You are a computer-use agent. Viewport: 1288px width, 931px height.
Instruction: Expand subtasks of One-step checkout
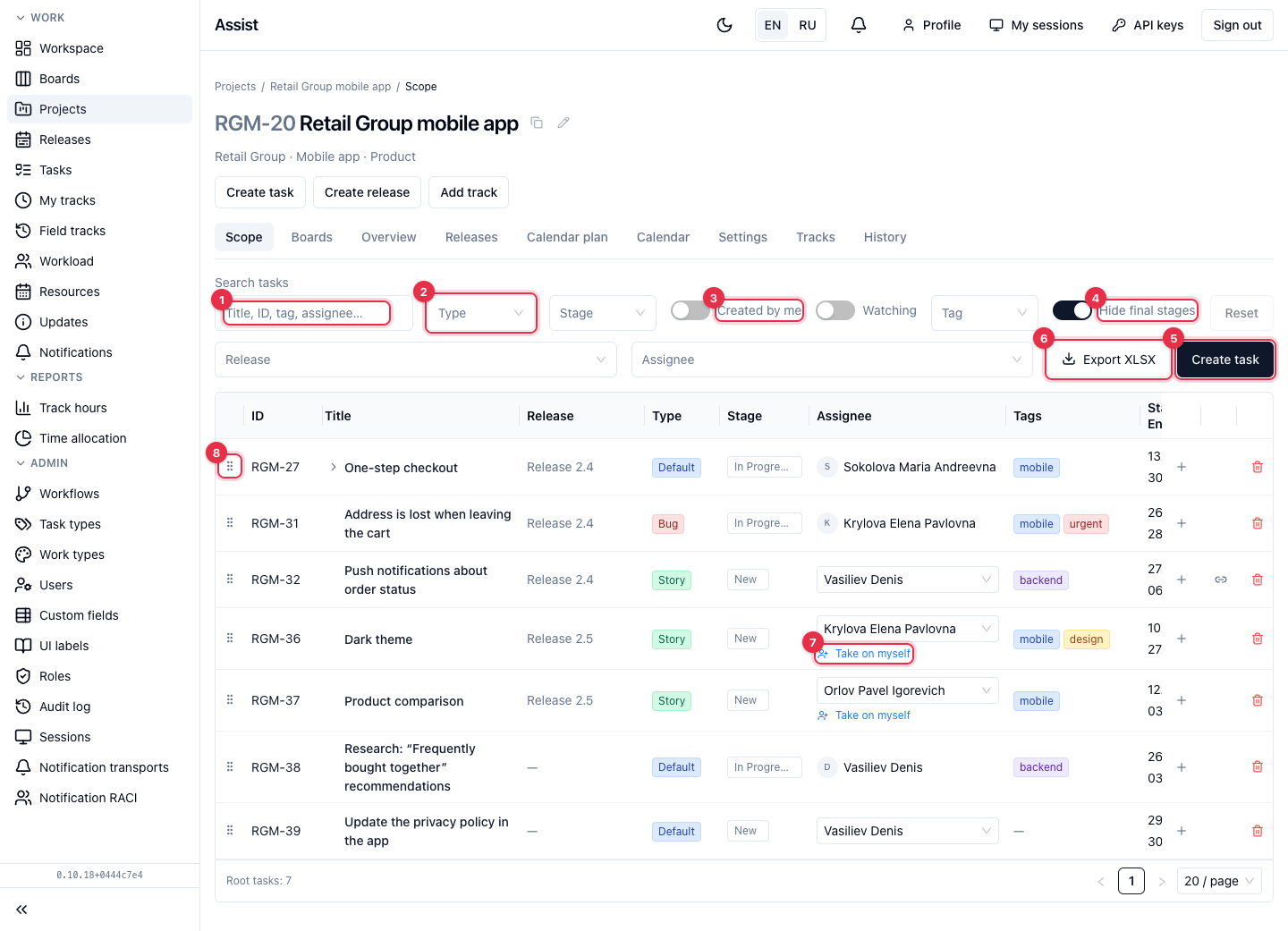pos(334,467)
